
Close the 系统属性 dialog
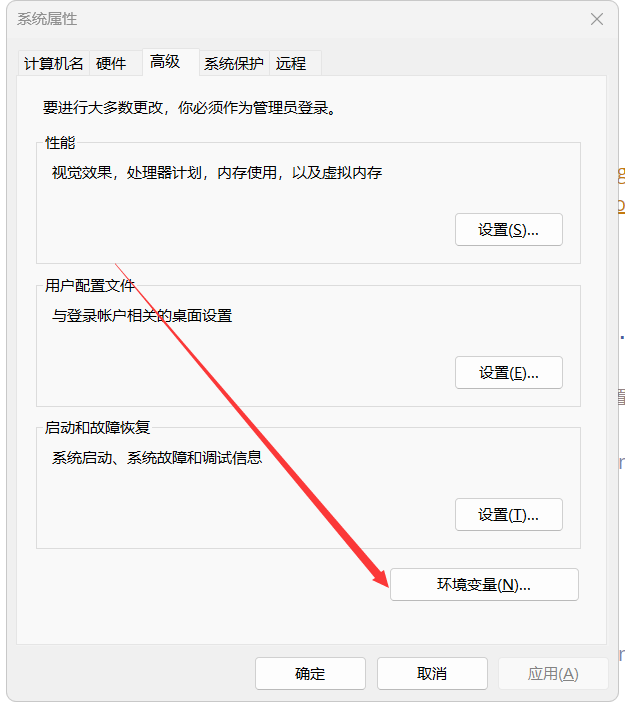(x=597, y=19)
